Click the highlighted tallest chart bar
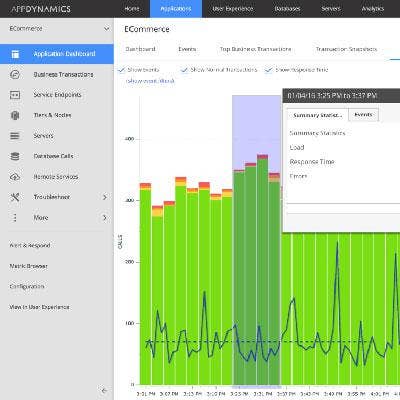This screenshot has height=400, width=400. 263,270
